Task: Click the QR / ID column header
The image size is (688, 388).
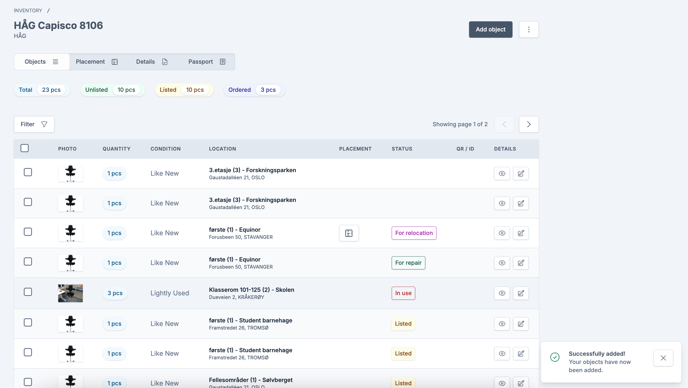Action: tap(465, 149)
